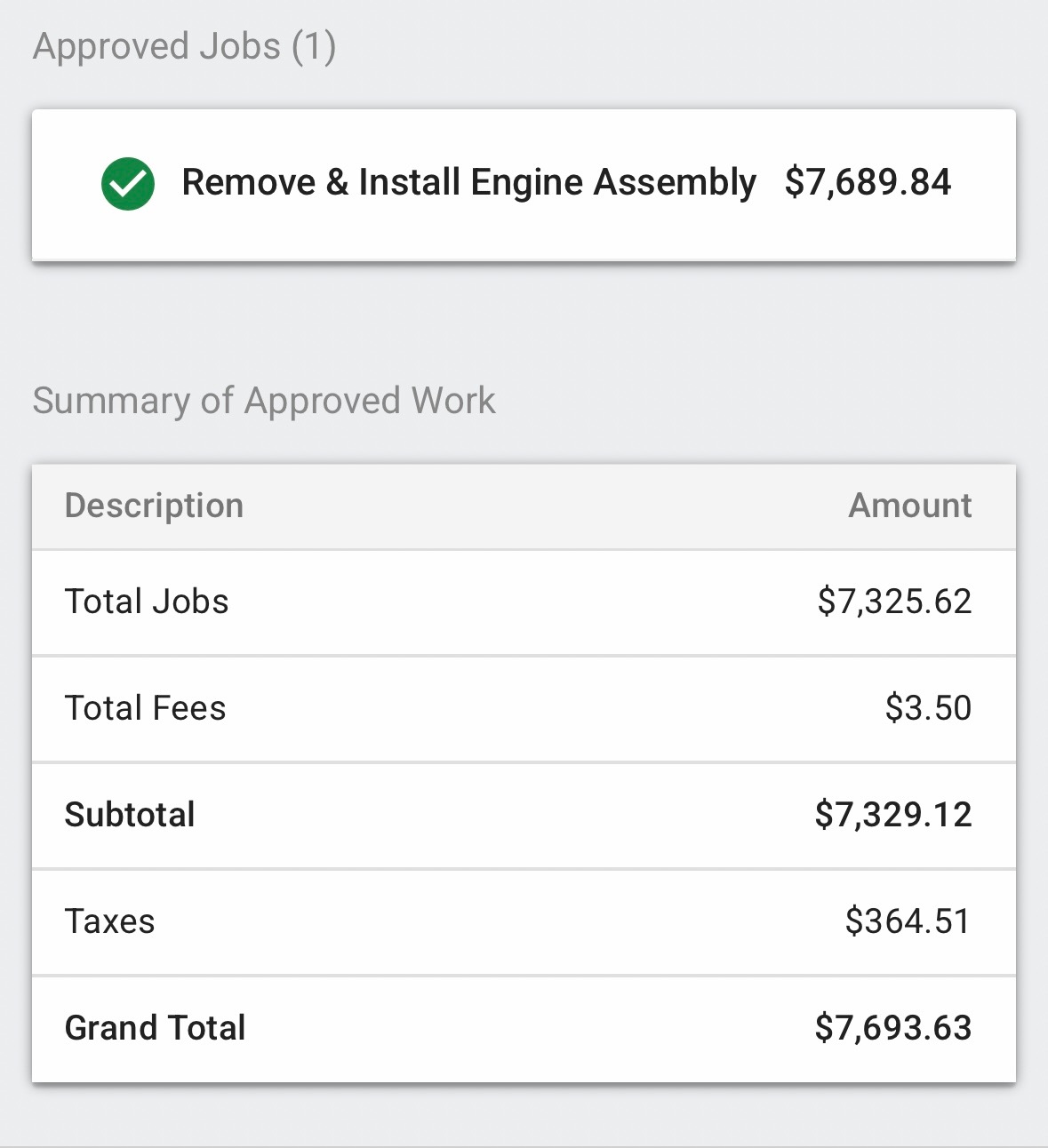Select the Taxes row label
This screenshot has width=1048, height=1148.
[x=110, y=921]
